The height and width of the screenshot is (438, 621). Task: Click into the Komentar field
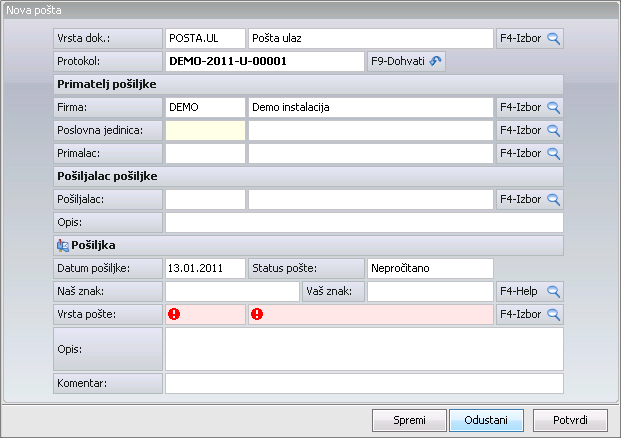tap(364, 383)
